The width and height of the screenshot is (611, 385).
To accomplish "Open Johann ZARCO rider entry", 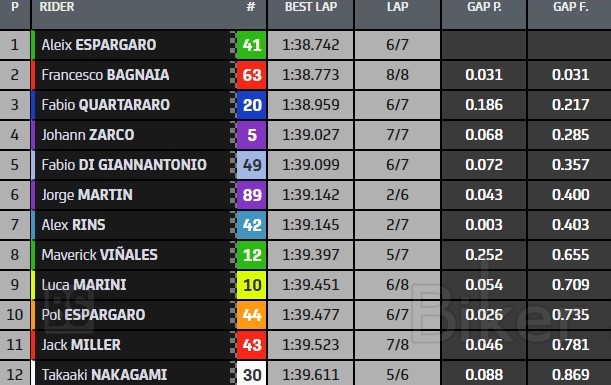I will tap(88, 135).
